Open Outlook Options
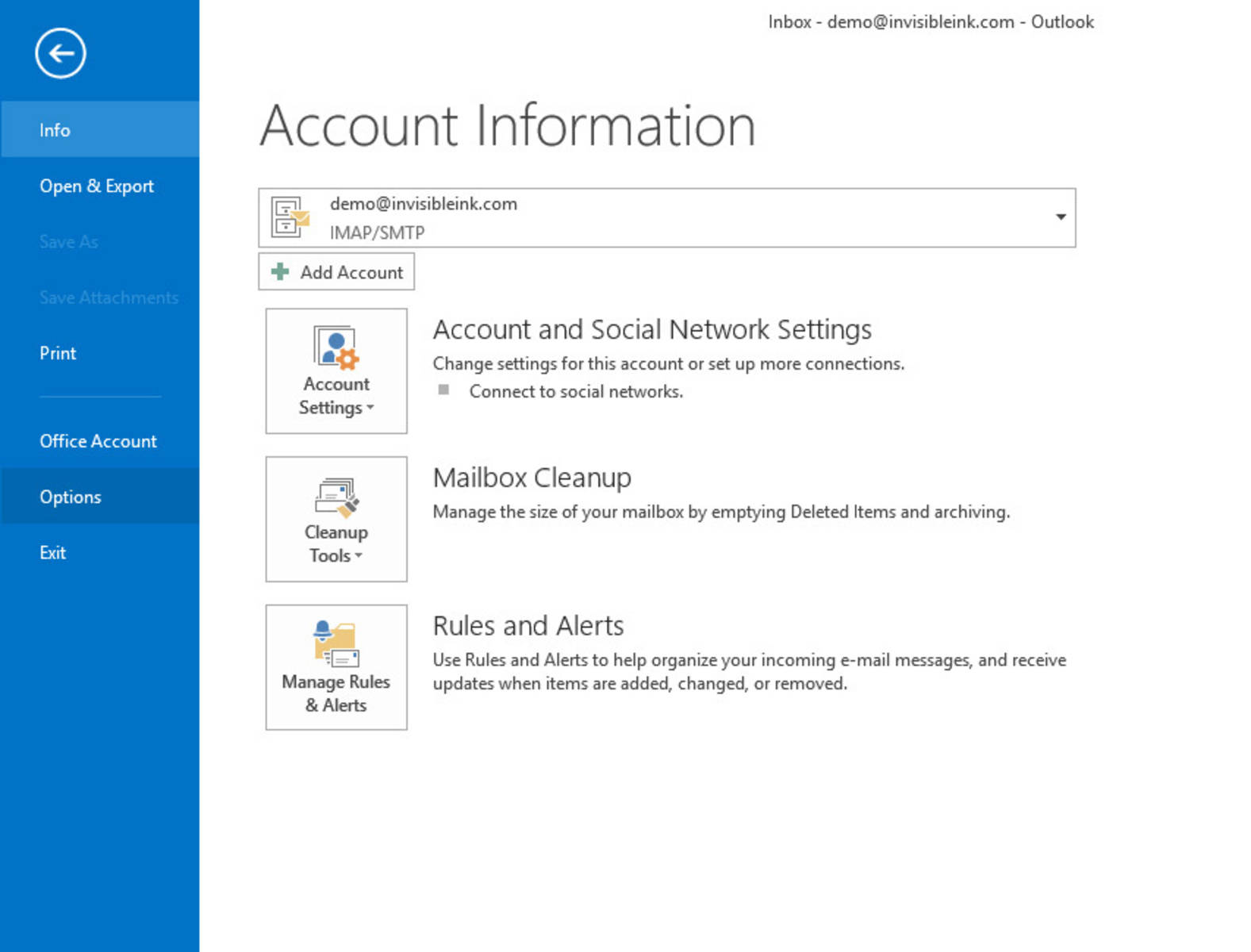1251x952 pixels. (x=100, y=497)
